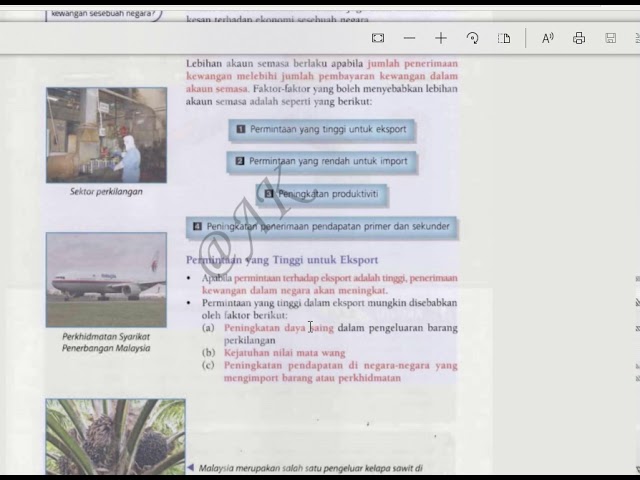The height and width of the screenshot is (480, 640).
Task: Click the caption 'Sektor perkilangan'
Action: click(106, 191)
